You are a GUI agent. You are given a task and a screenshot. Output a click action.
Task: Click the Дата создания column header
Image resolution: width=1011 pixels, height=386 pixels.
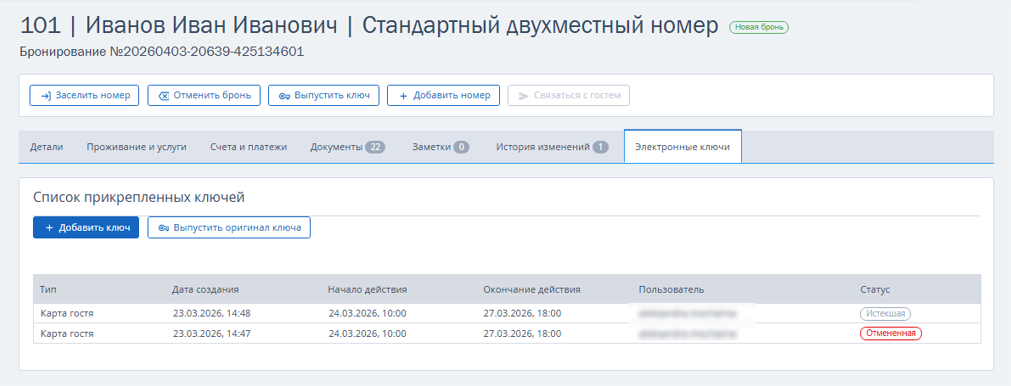(206, 289)
